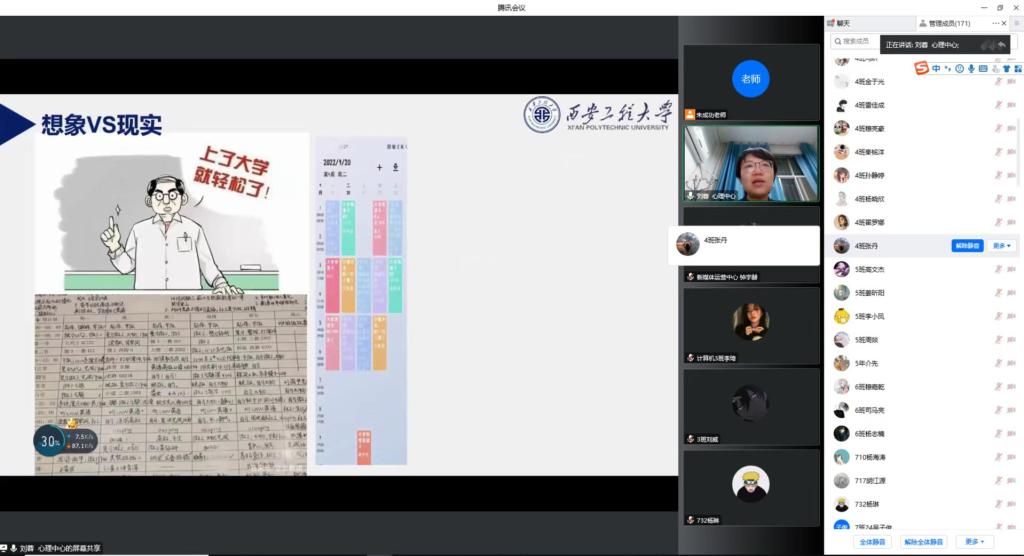Screen dimensions: 1024x556
Task: Close the member management panel
Action: point(1007,23)
